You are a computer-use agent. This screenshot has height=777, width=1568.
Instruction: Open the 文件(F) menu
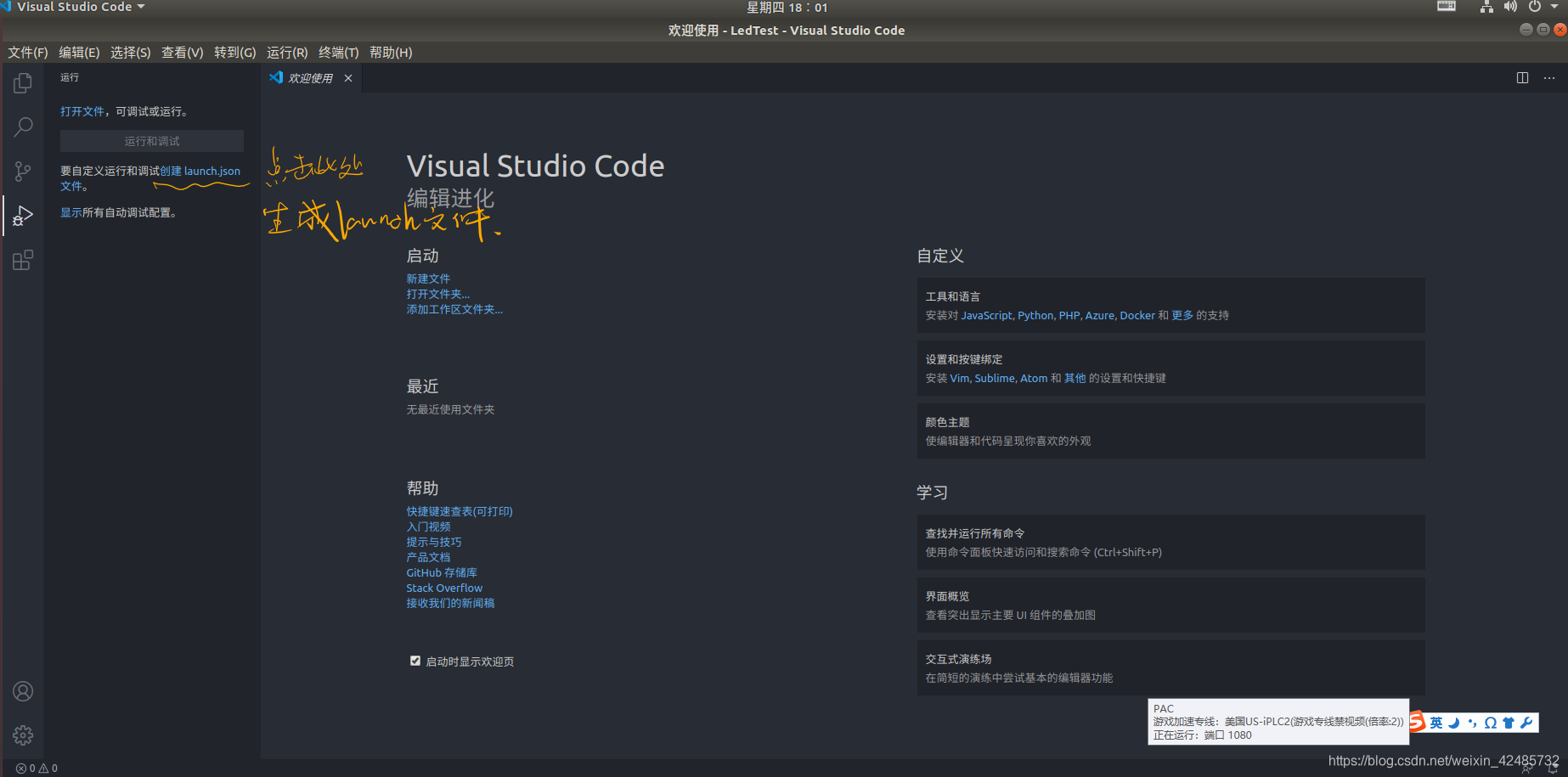point(28,53)
